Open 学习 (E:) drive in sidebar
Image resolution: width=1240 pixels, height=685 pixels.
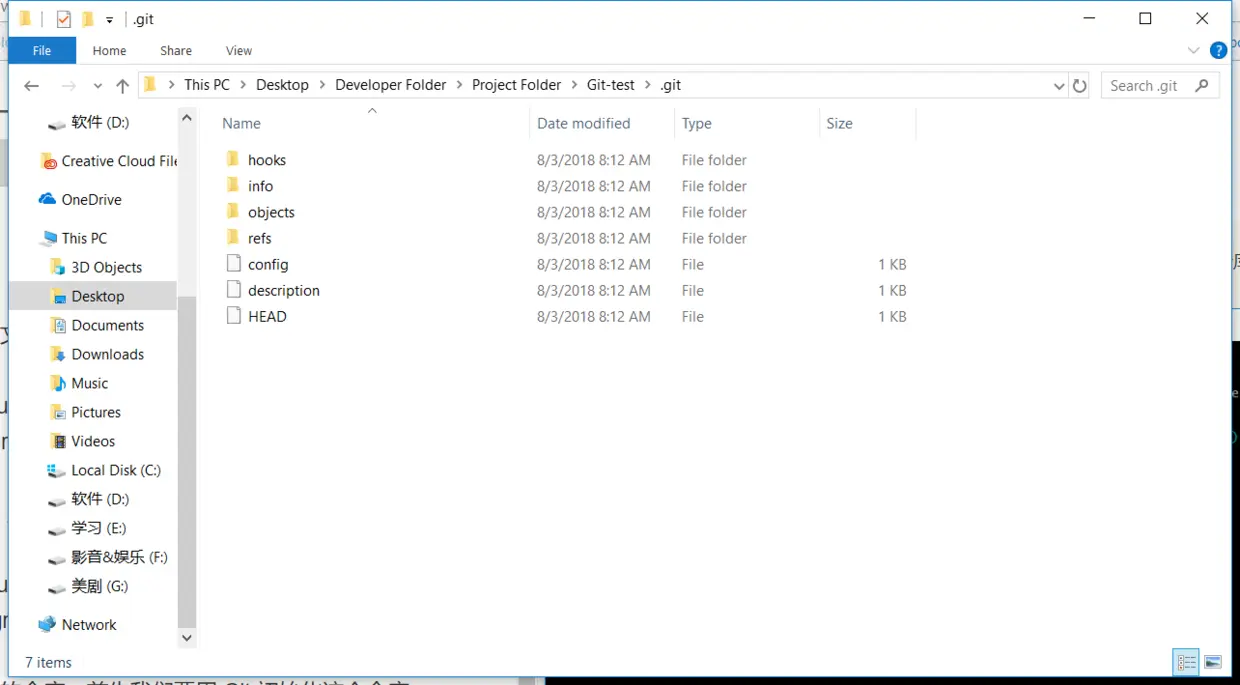(x=87, y=528)
